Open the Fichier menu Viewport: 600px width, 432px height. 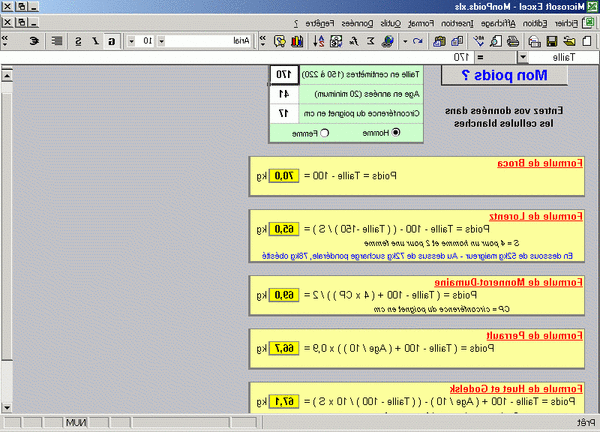tap(566, 23)
